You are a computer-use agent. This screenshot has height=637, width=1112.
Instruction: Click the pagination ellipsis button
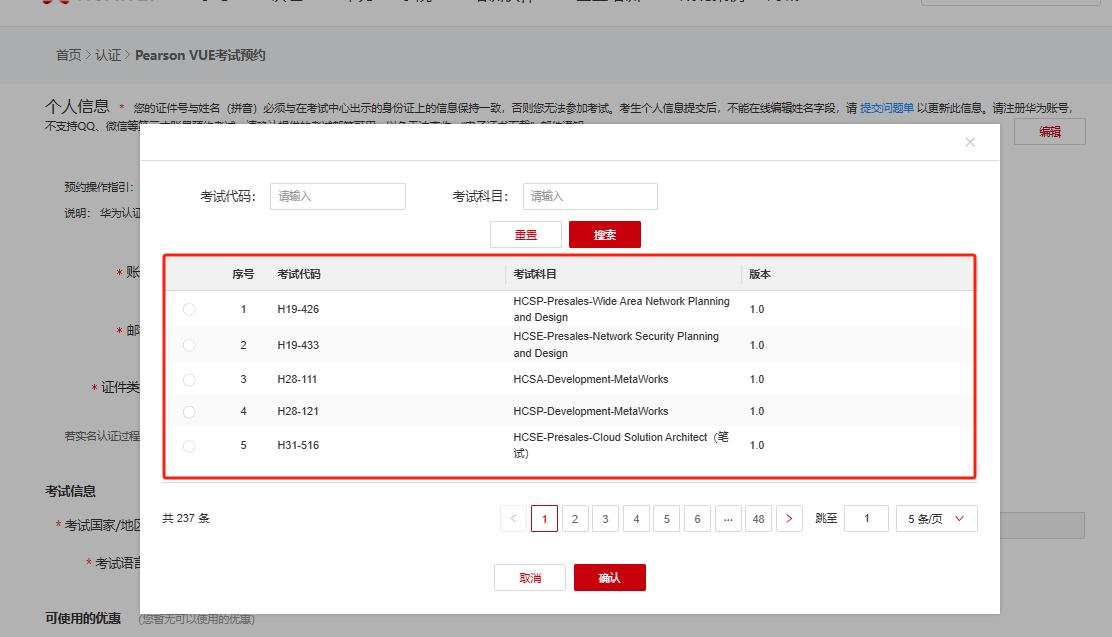pyautogui.click(x=728, y=519)
